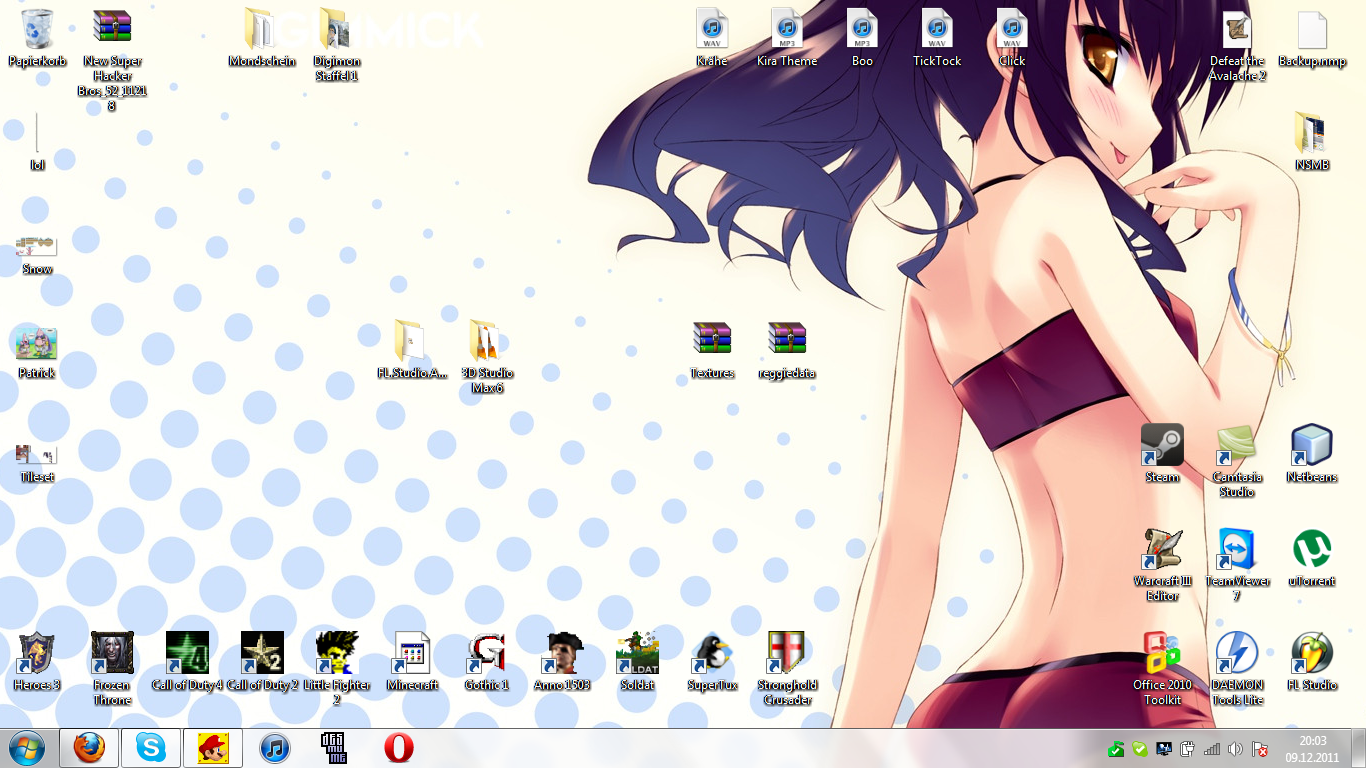1366x768 pixels.
Task: Launch FL Studio from the desktop
Action: point(1311,654)
